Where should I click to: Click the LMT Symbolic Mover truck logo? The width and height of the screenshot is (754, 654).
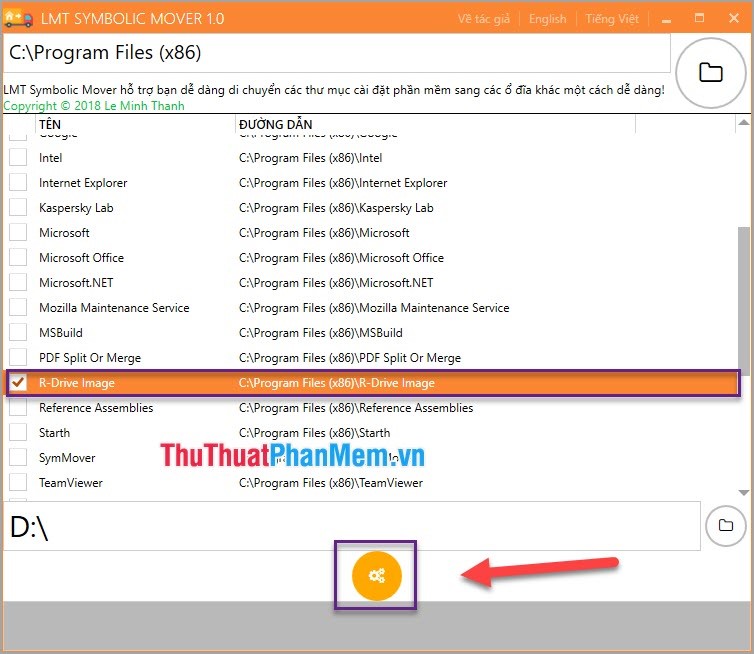(x=18, y=18)
